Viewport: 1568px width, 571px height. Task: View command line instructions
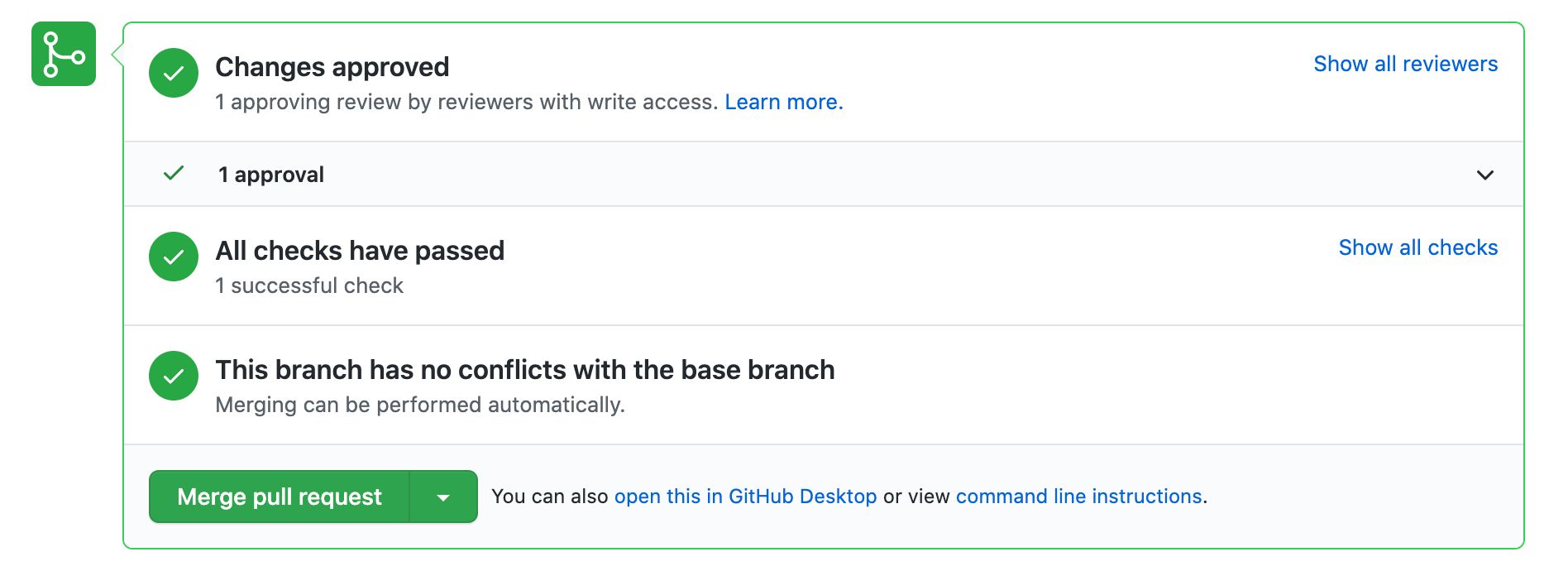[1078, 497]
